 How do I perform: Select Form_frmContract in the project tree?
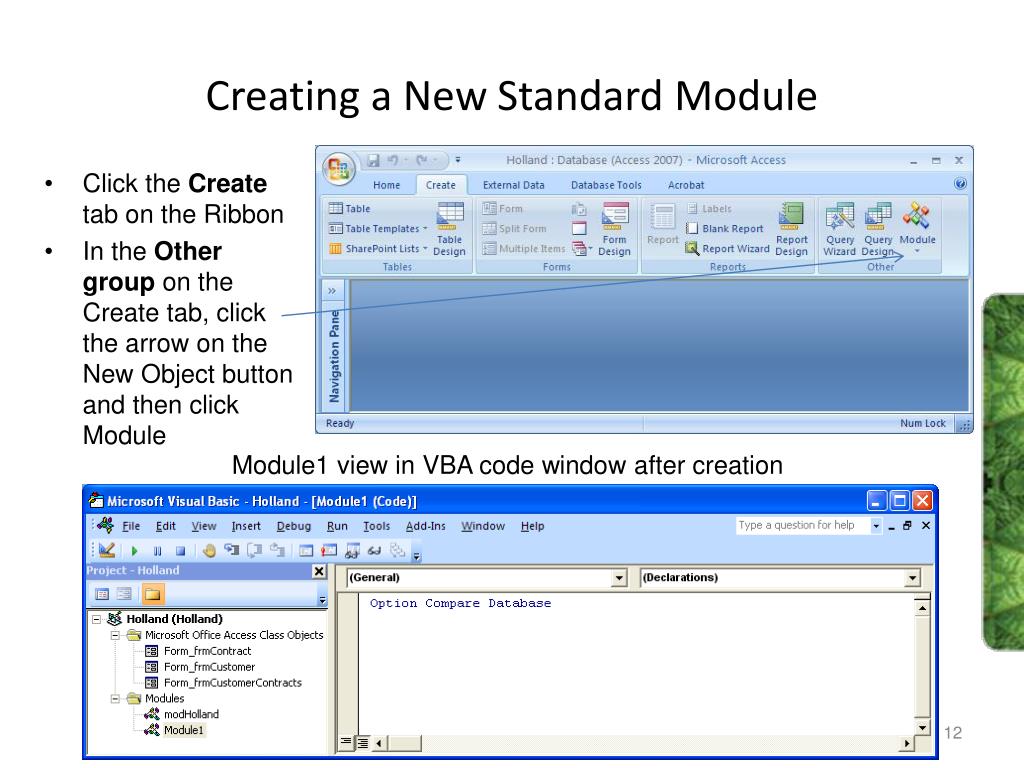point(207,651)
